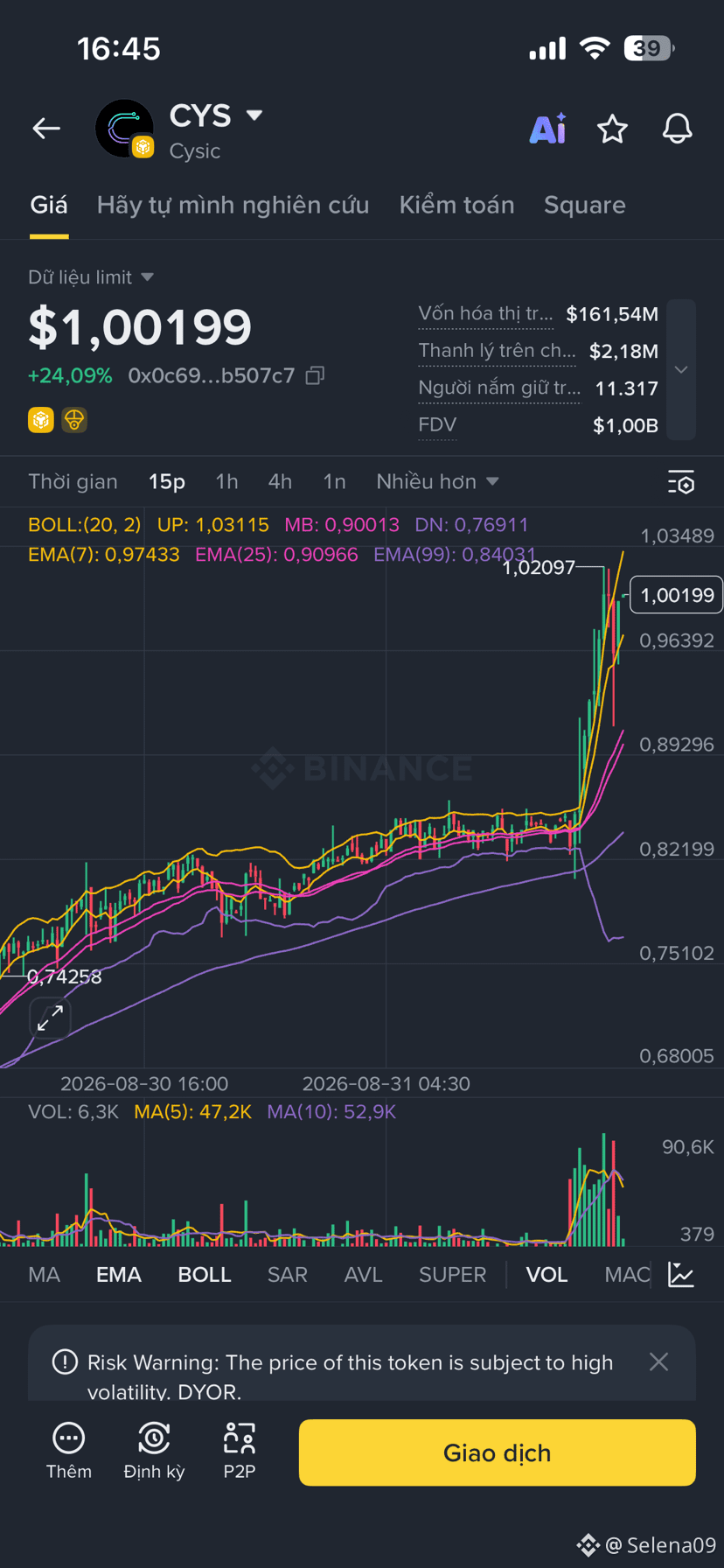The image size is (724, 1568).
Task: Close the Risk Warning banner
Action: coord(659,1361)
